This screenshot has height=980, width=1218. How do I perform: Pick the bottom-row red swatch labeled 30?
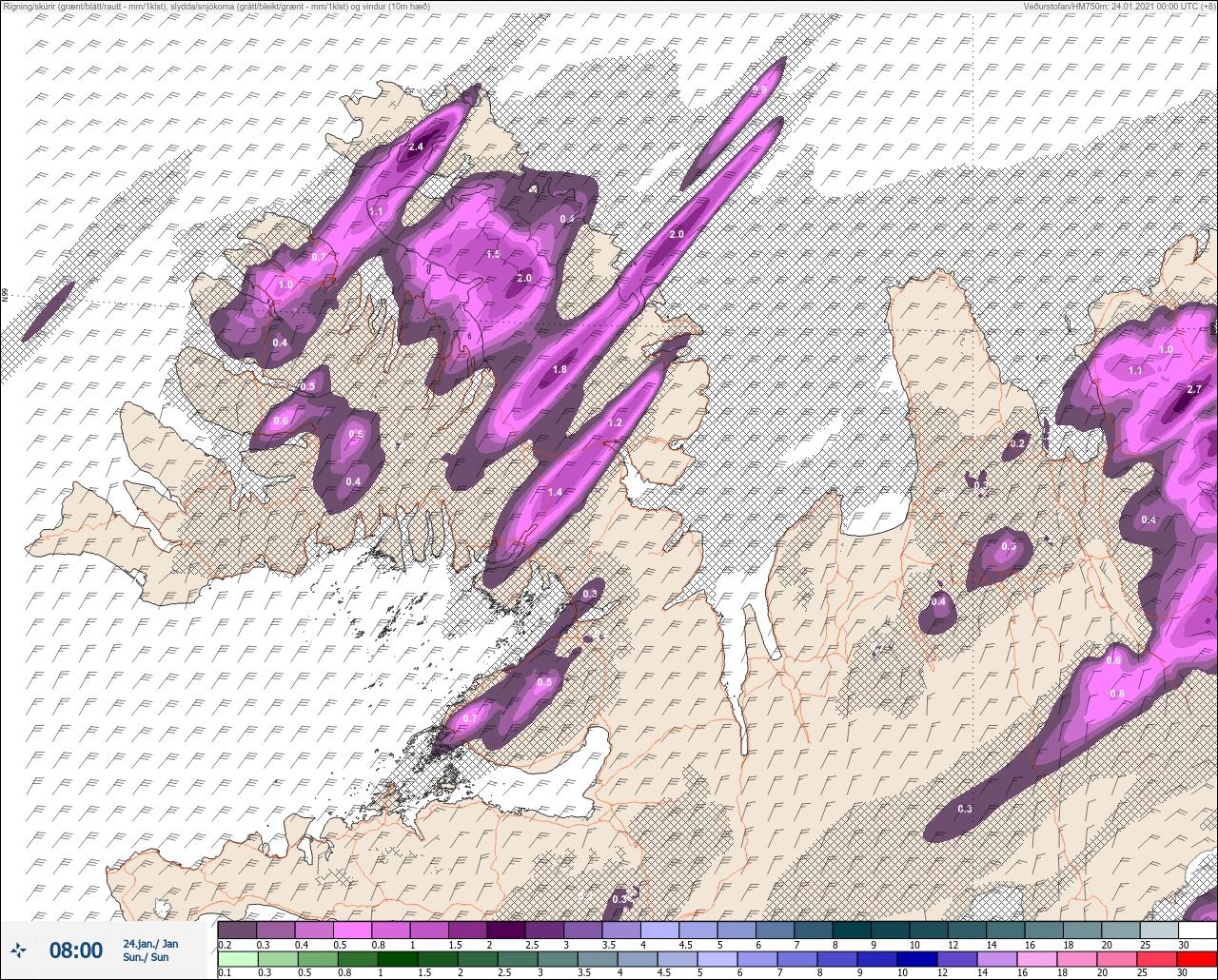1198,958
